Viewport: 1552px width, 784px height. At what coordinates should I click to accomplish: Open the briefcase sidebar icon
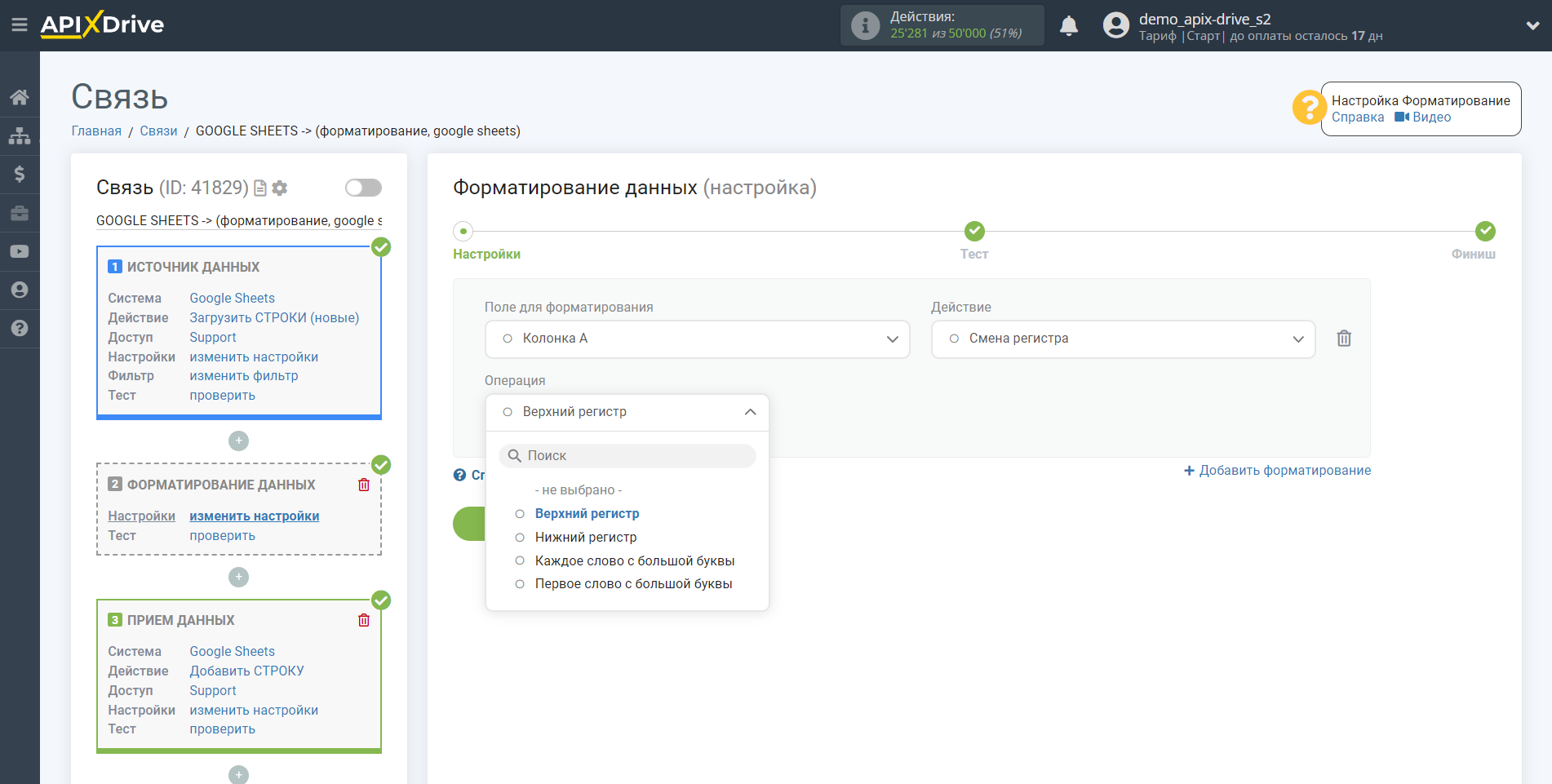[20, 213]
